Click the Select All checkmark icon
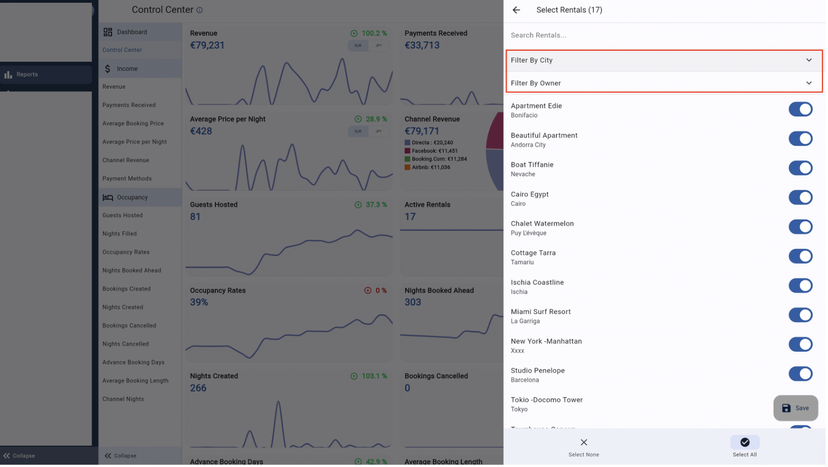This screenshot has width=828, height=467. click(746, 443)
